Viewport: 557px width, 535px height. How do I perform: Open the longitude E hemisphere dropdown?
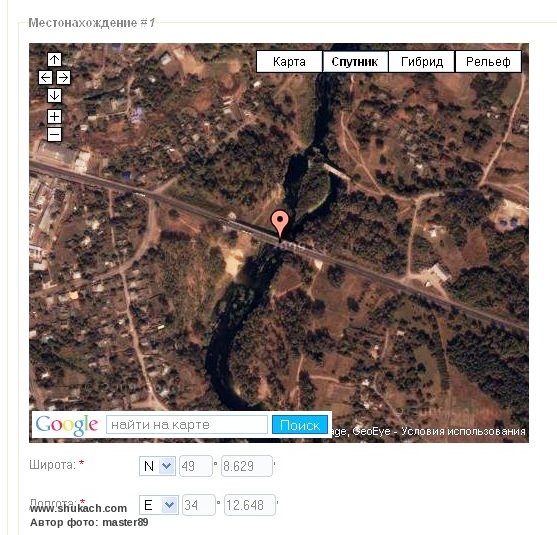(x=158, y=505)
